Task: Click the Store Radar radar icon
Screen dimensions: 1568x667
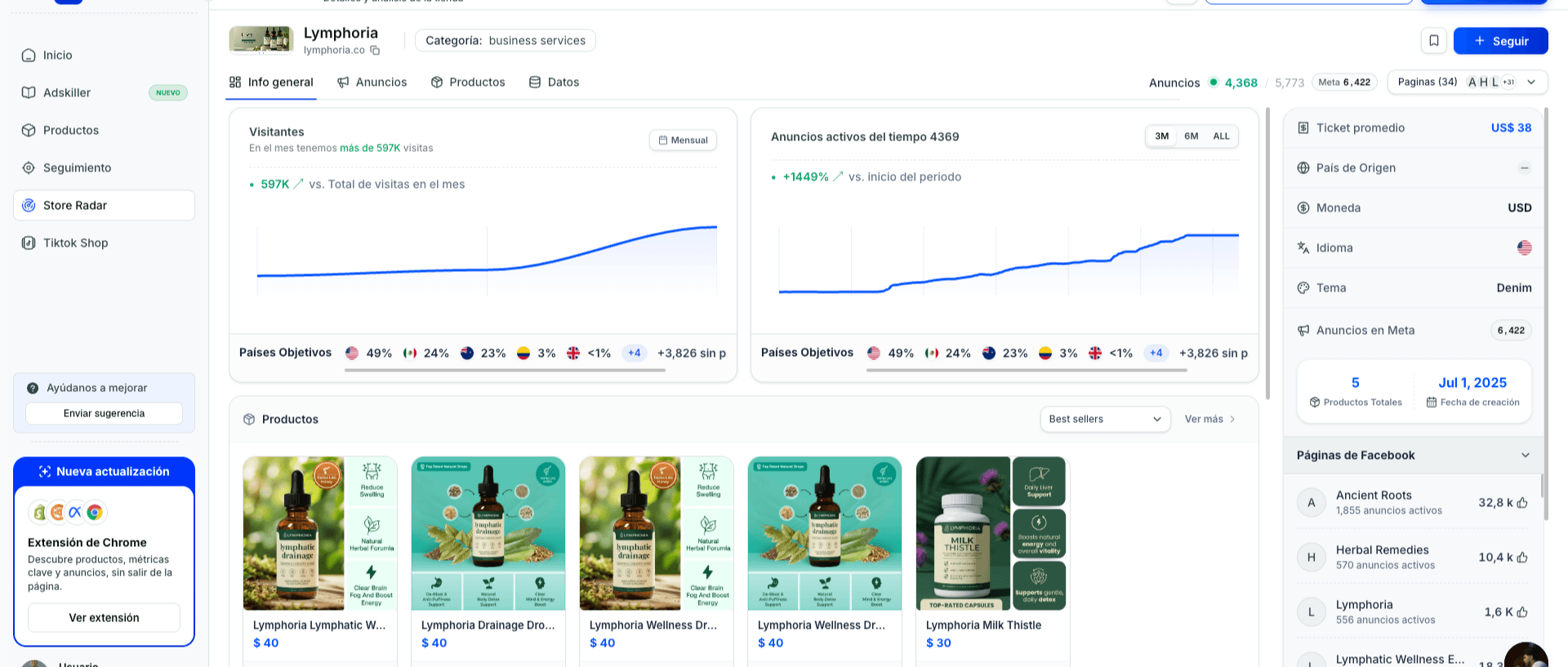Action: pyautogui.click(x=29, y=206)
